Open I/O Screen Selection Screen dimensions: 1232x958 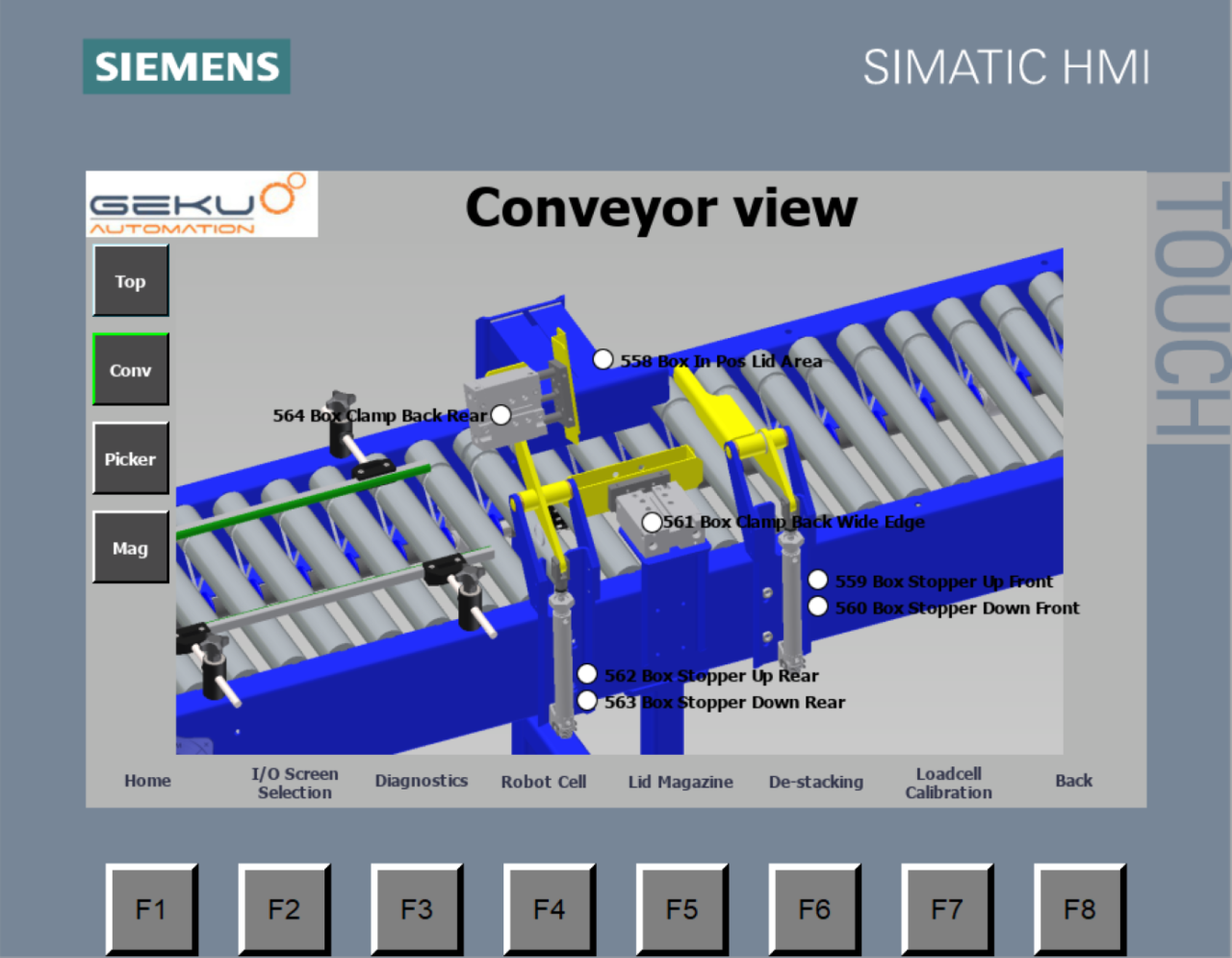[295, 783]
